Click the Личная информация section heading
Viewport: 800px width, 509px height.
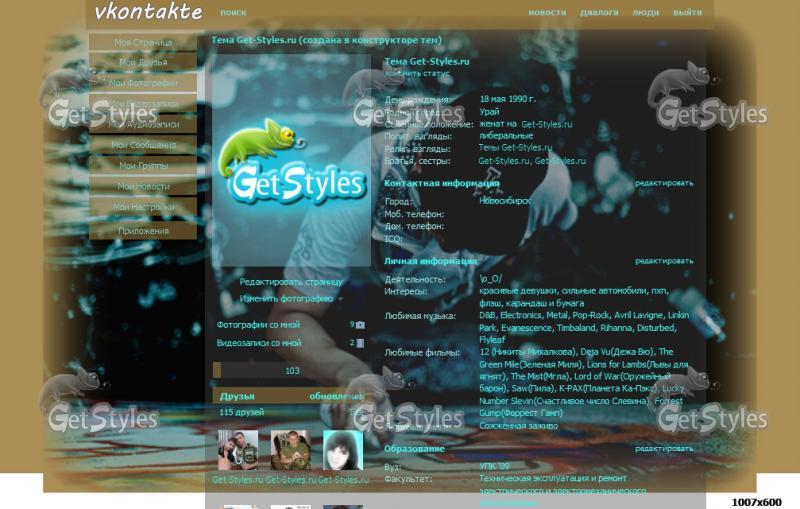pos(431,261)
